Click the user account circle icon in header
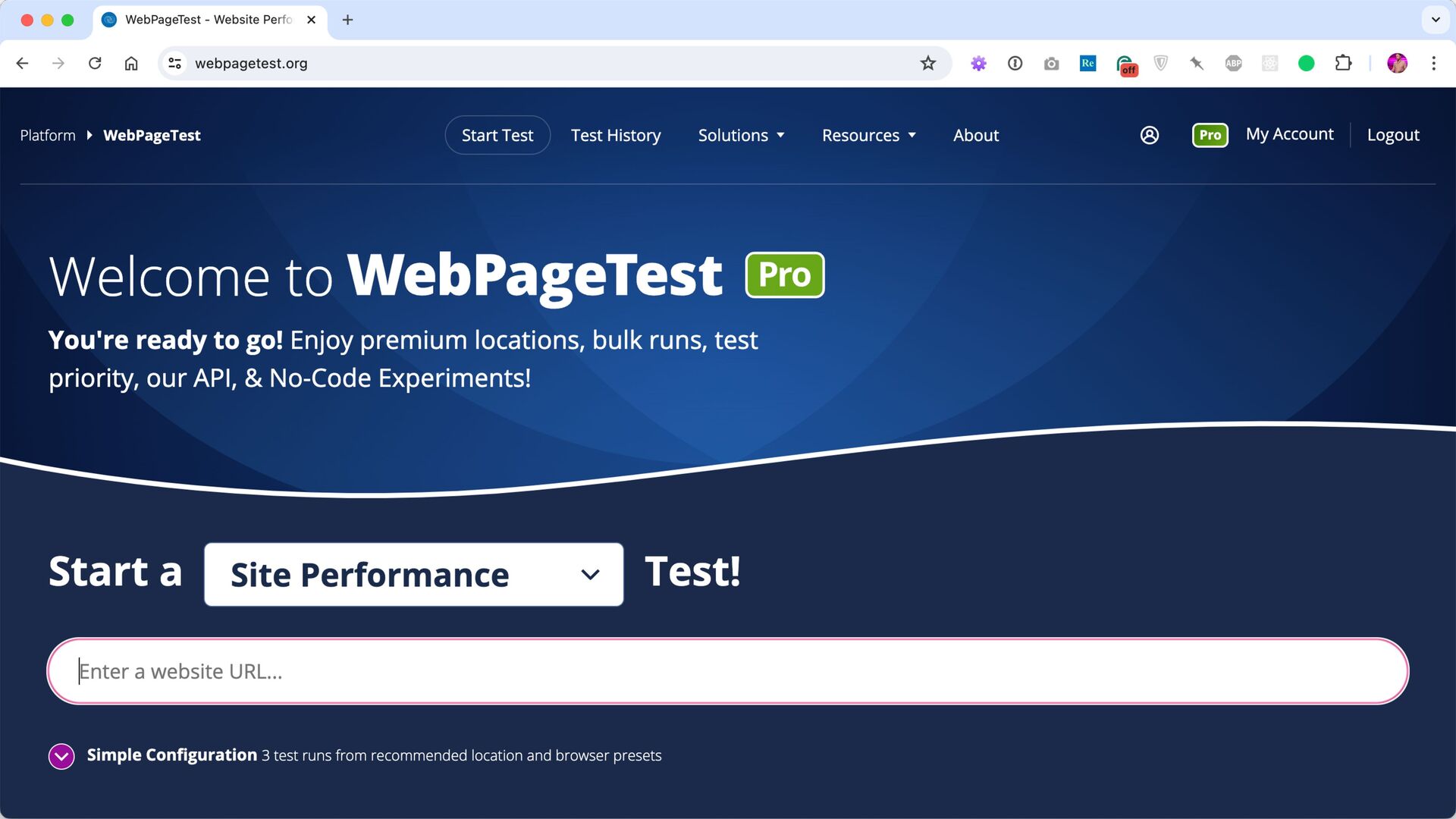 pyautogui.click(x=1150, y=135)
